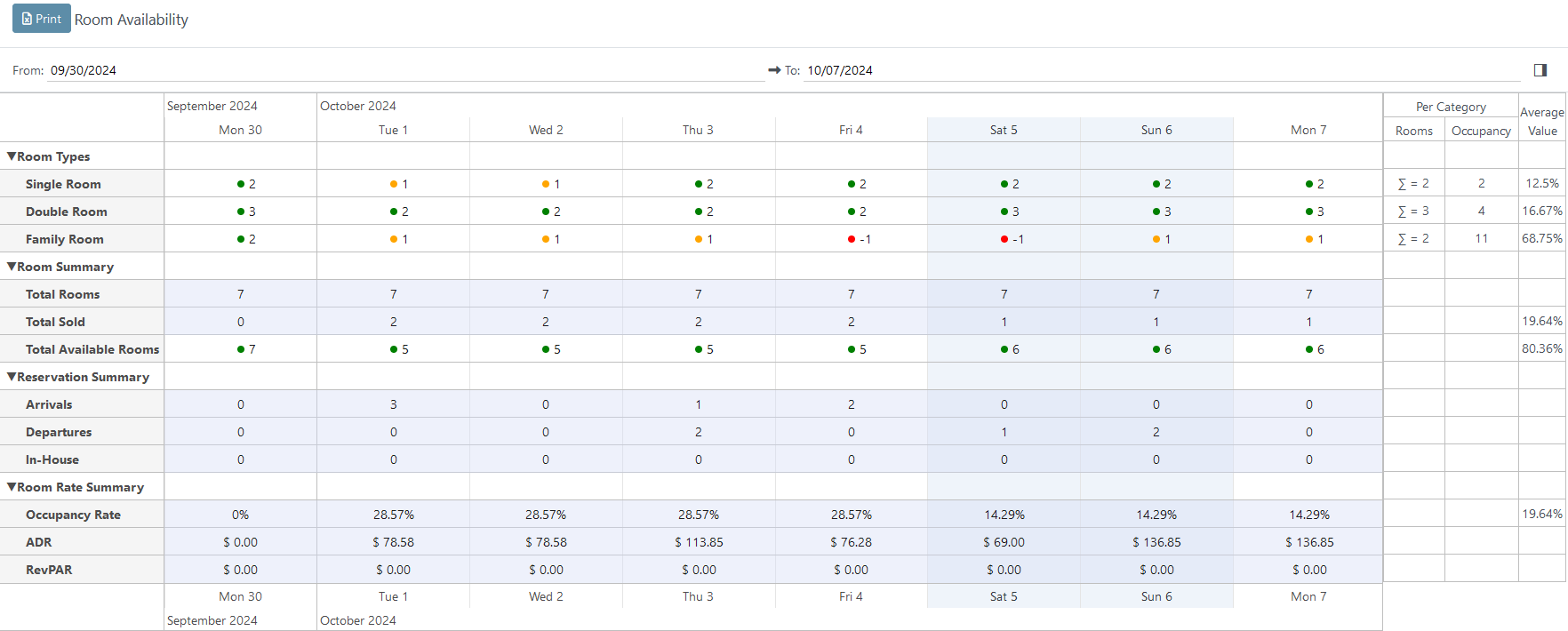Collapse the Room Rate Summary section
Image resolution: width=1568 pixels, height=631 pixels.
(12, 487)
